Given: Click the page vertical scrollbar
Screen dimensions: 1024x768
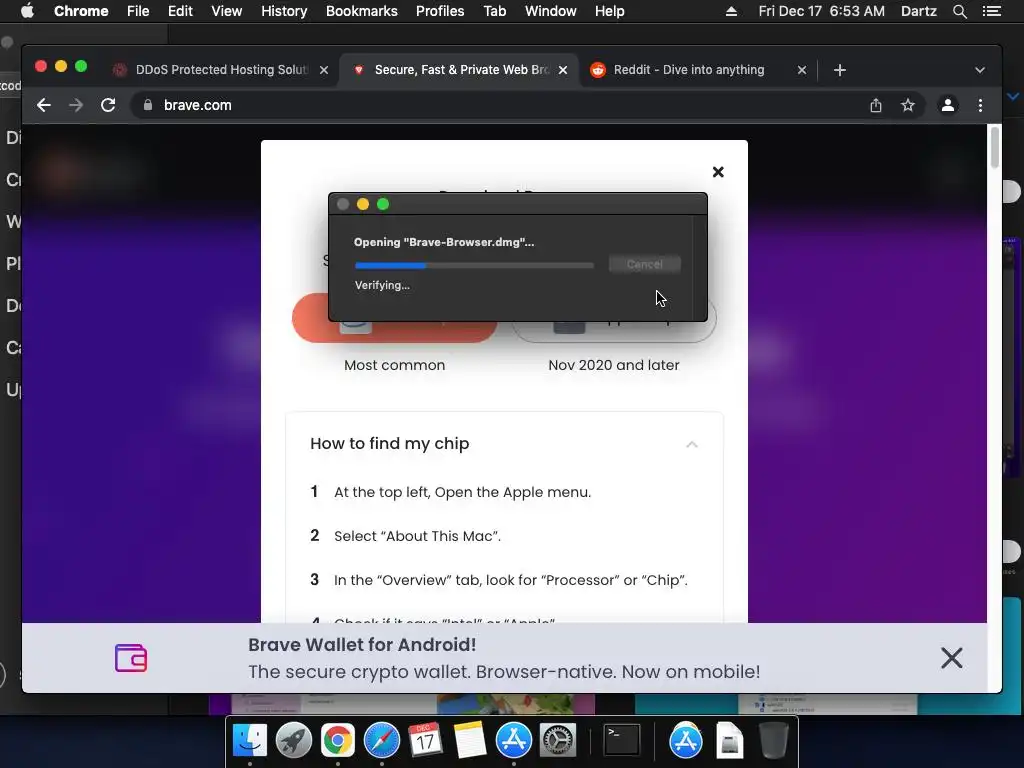Looking at the screenshot, I should click(x=995, y=148).
